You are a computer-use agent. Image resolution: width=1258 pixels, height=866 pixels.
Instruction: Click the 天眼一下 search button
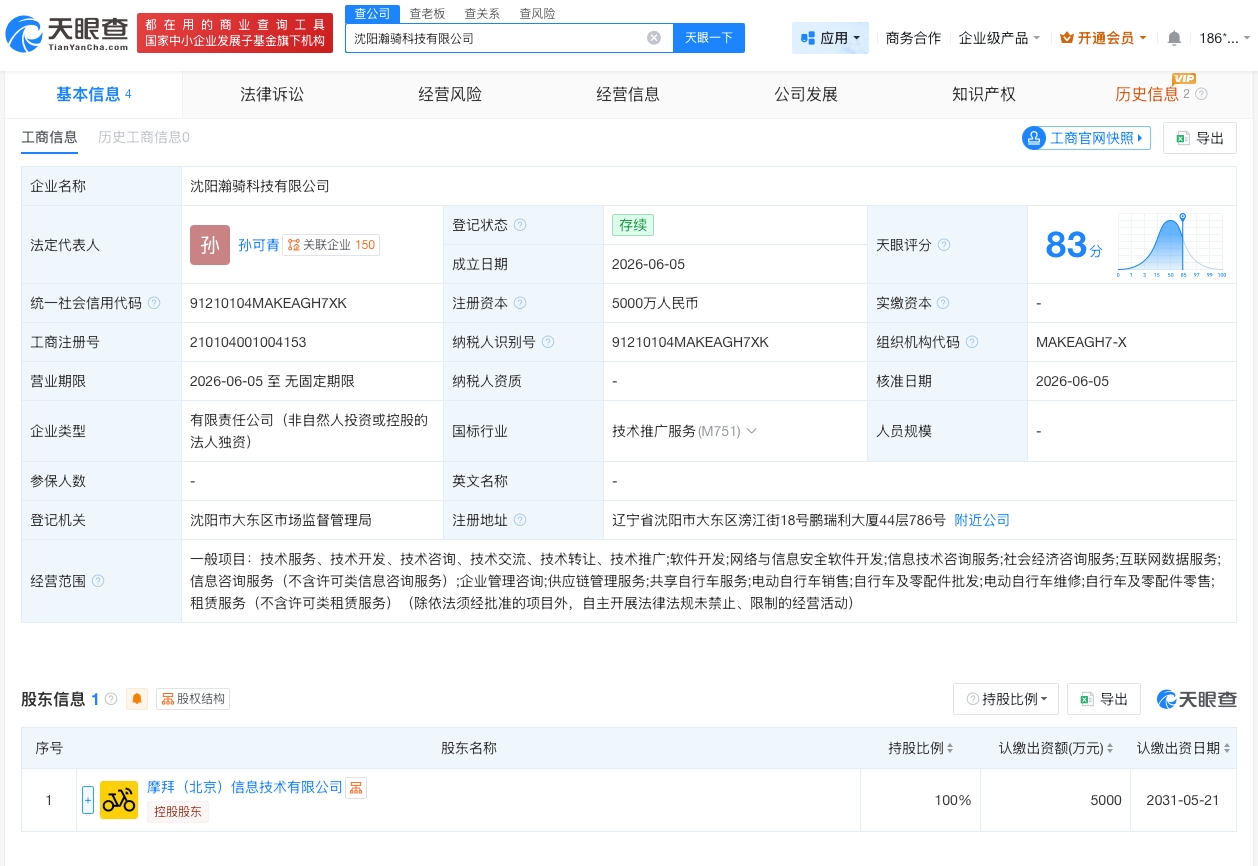709,38
